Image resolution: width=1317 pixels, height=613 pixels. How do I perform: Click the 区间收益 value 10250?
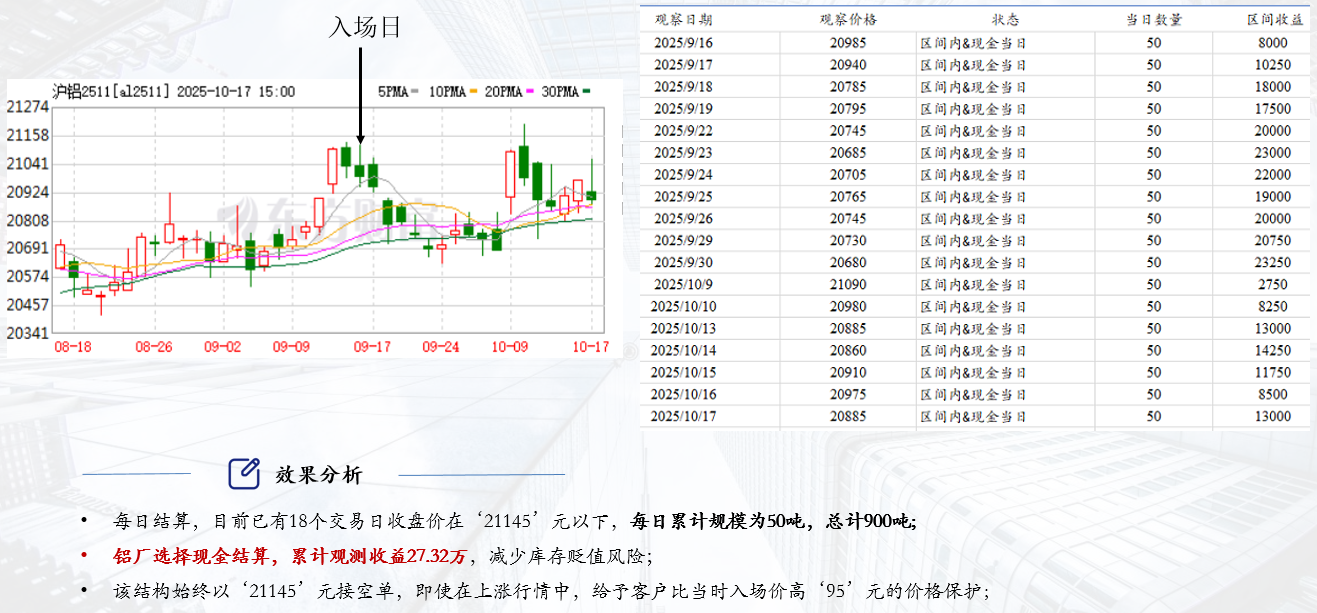1274,65
